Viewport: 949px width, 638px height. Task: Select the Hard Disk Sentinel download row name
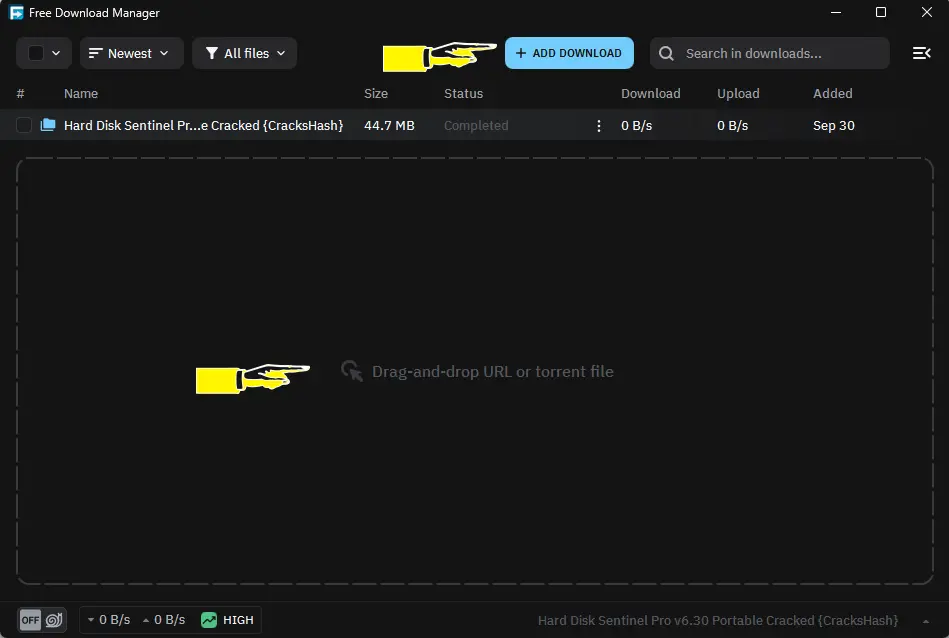click(203, 126)
